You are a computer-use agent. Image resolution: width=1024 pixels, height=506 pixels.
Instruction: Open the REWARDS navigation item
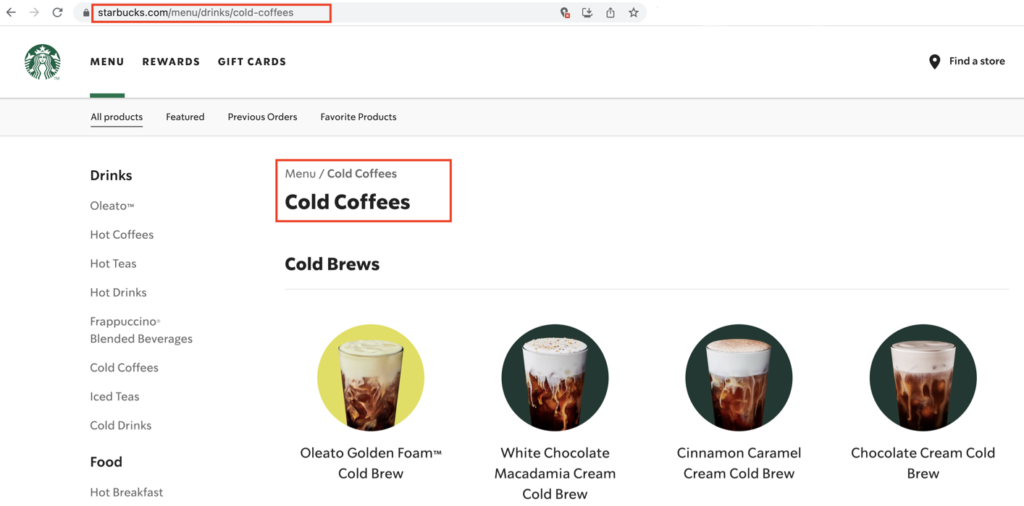point(171,62)
